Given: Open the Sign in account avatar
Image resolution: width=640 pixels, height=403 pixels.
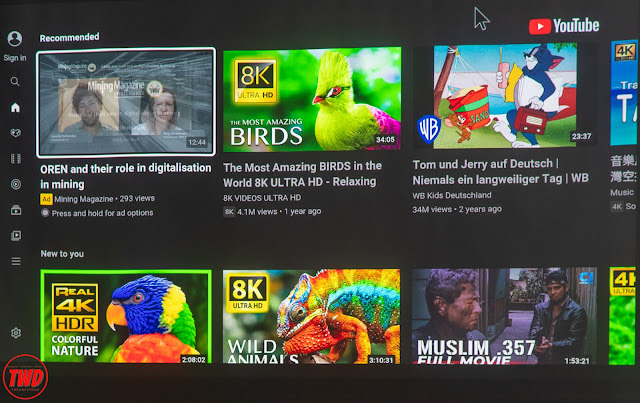Looking at the screenshot, I should pos(15,39).
